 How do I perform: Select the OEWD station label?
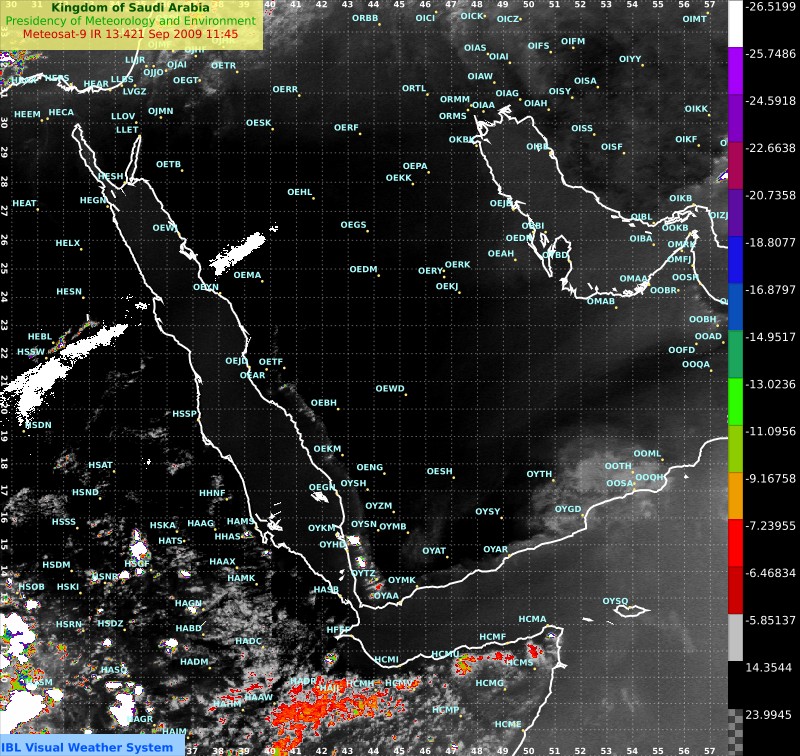390,389
